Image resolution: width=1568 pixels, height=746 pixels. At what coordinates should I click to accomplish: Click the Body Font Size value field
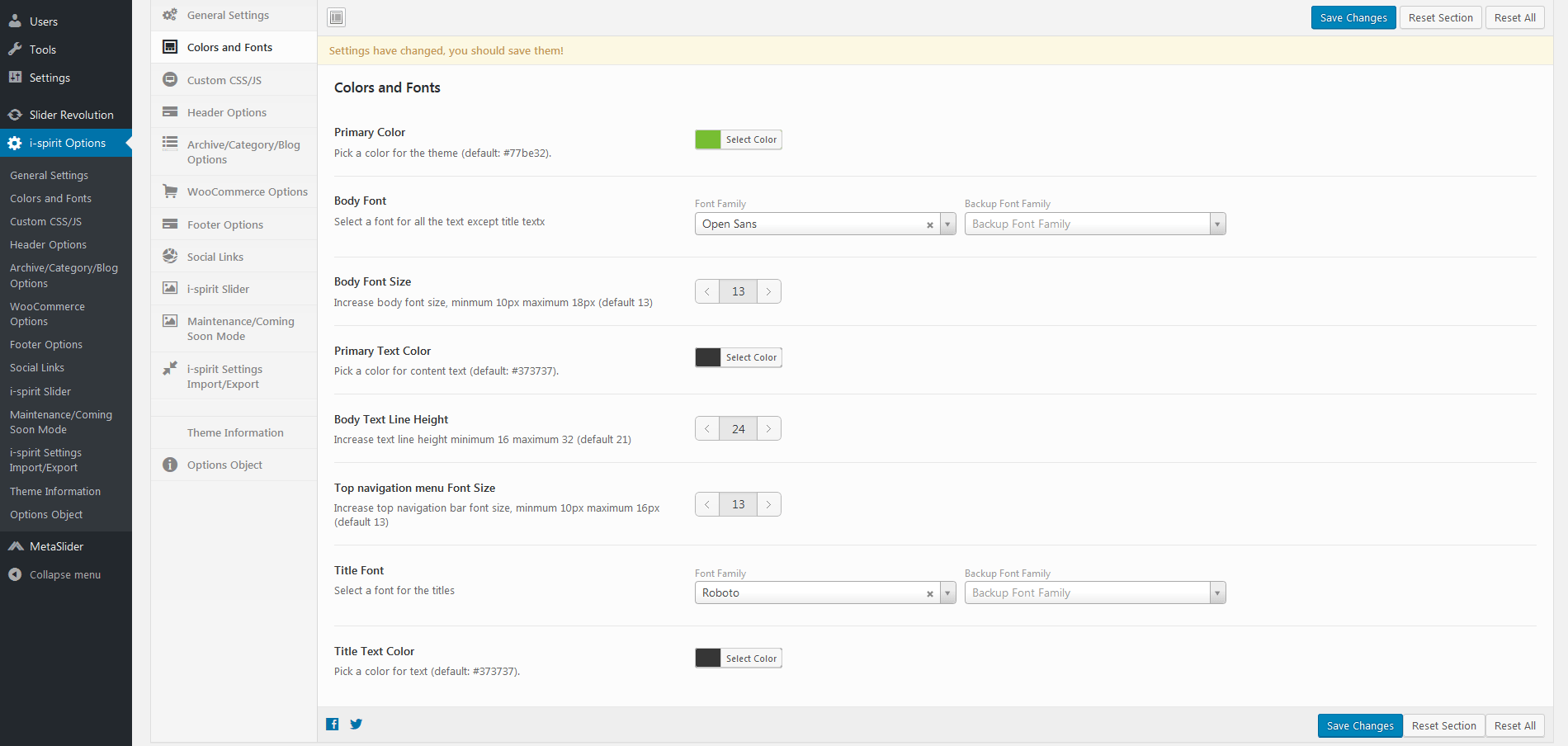pyautogui.click(x=738, y=291)
